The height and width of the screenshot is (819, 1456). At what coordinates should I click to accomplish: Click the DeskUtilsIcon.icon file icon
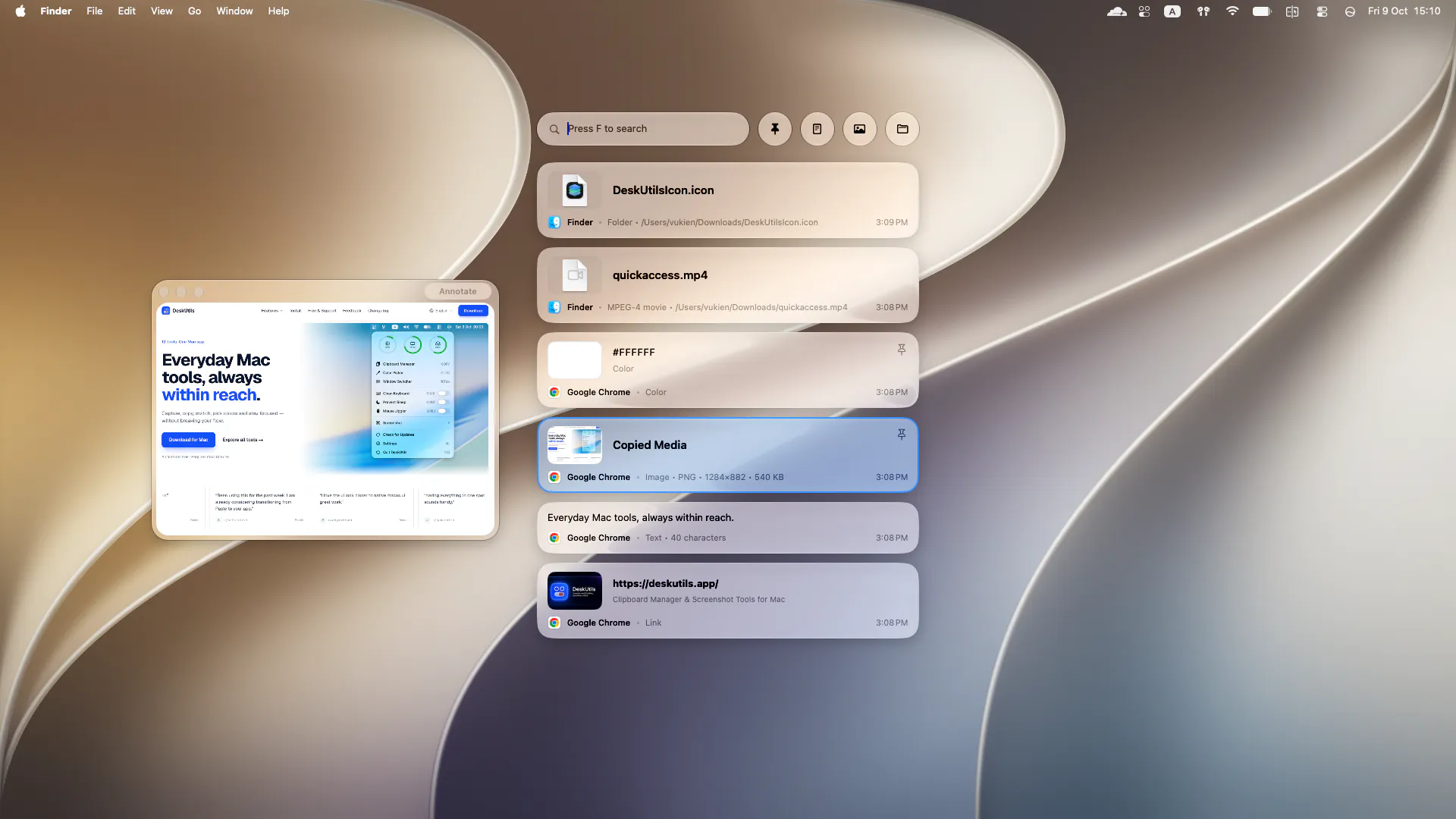pos(574,190)
